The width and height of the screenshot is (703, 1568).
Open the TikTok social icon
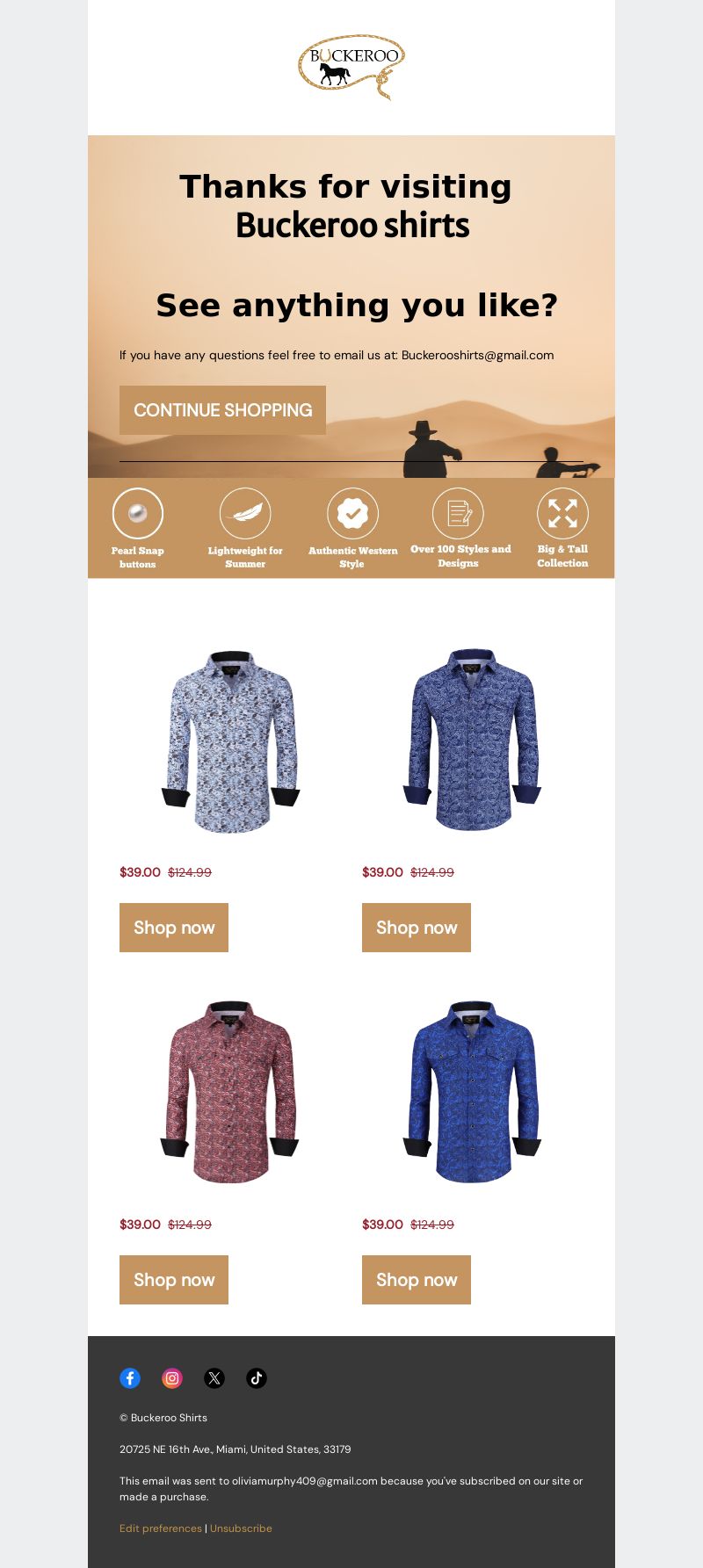click(257, 1378)
